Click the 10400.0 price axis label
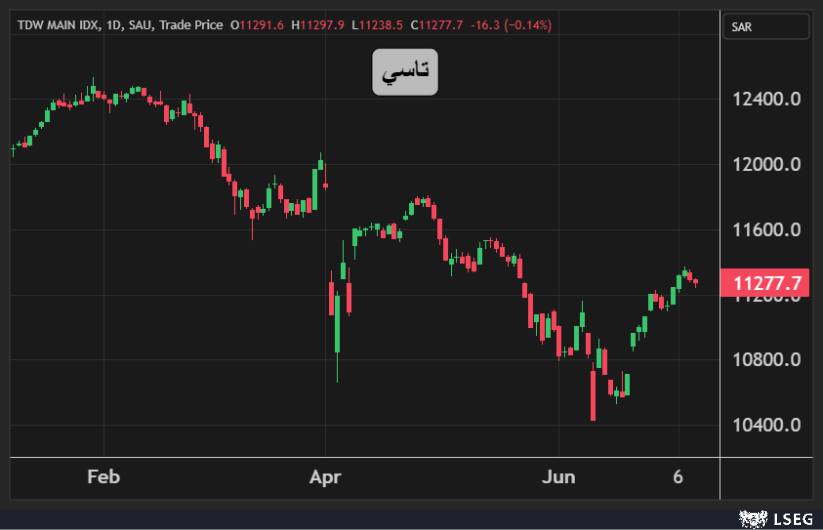 pyautogui.click(x=767, y=425)
